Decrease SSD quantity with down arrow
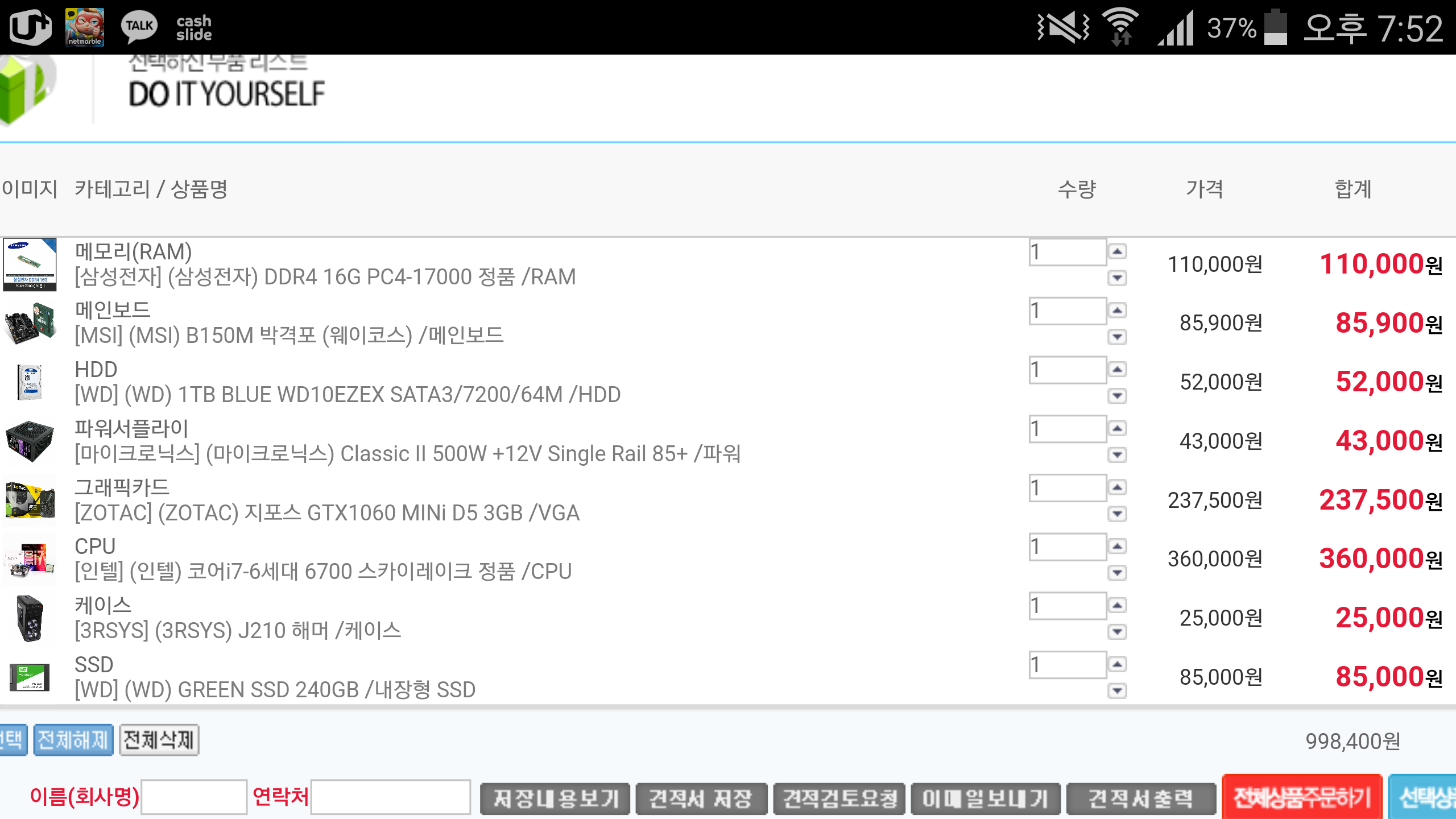The width and height of the screenshot is (1456, 819). 1118,691
